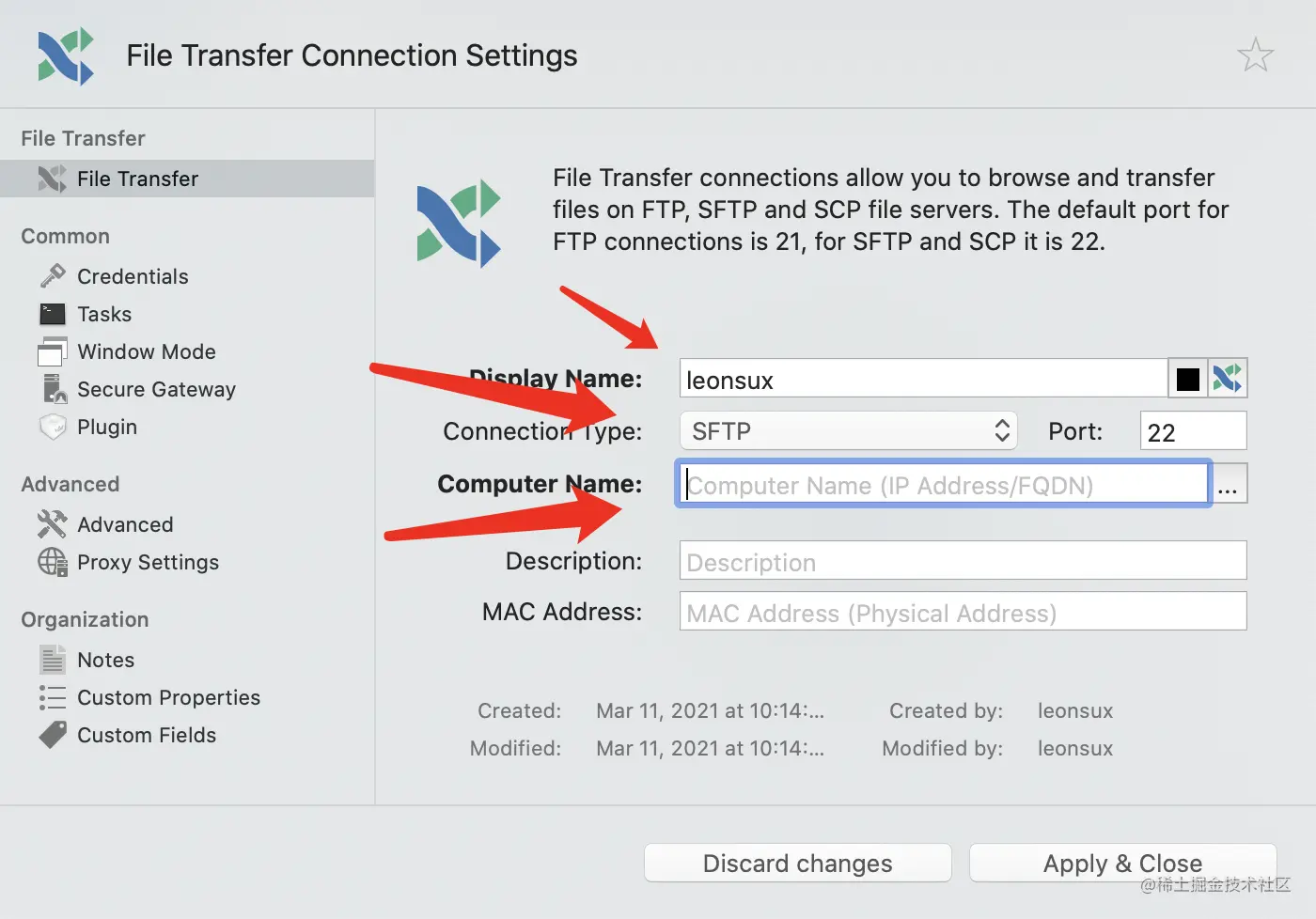This screenshot has height=919, width=1316.
Task: Click the Window Mode icon
Action: point(53,351)
